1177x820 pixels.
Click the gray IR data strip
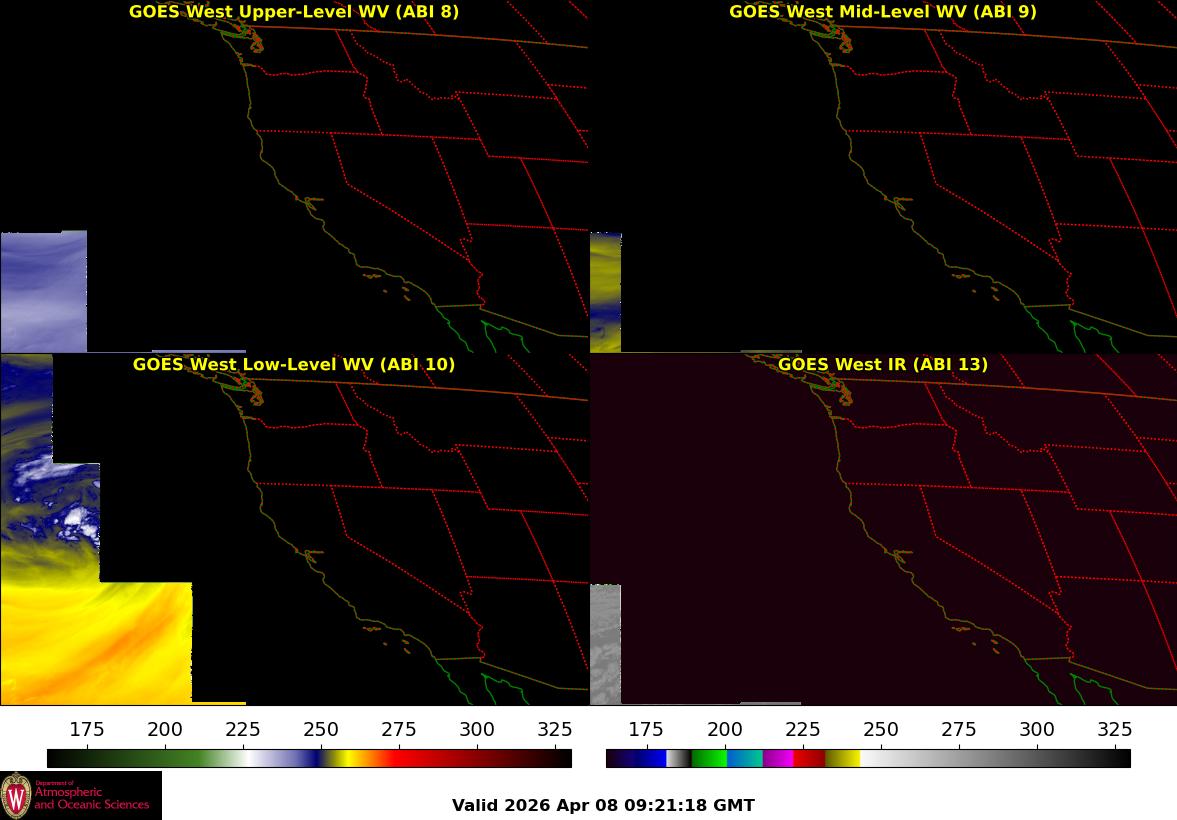[x=606, y=644]
